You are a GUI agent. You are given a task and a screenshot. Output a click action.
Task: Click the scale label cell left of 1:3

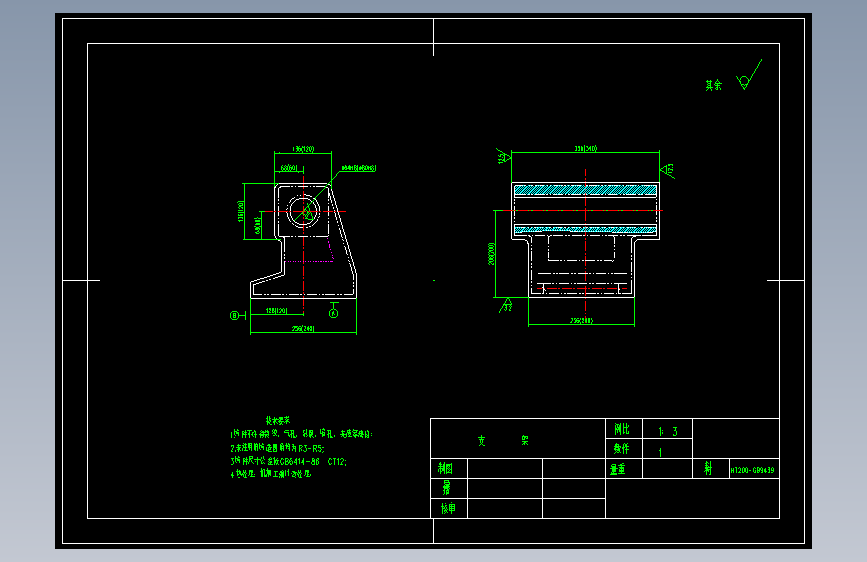(624, 429)
